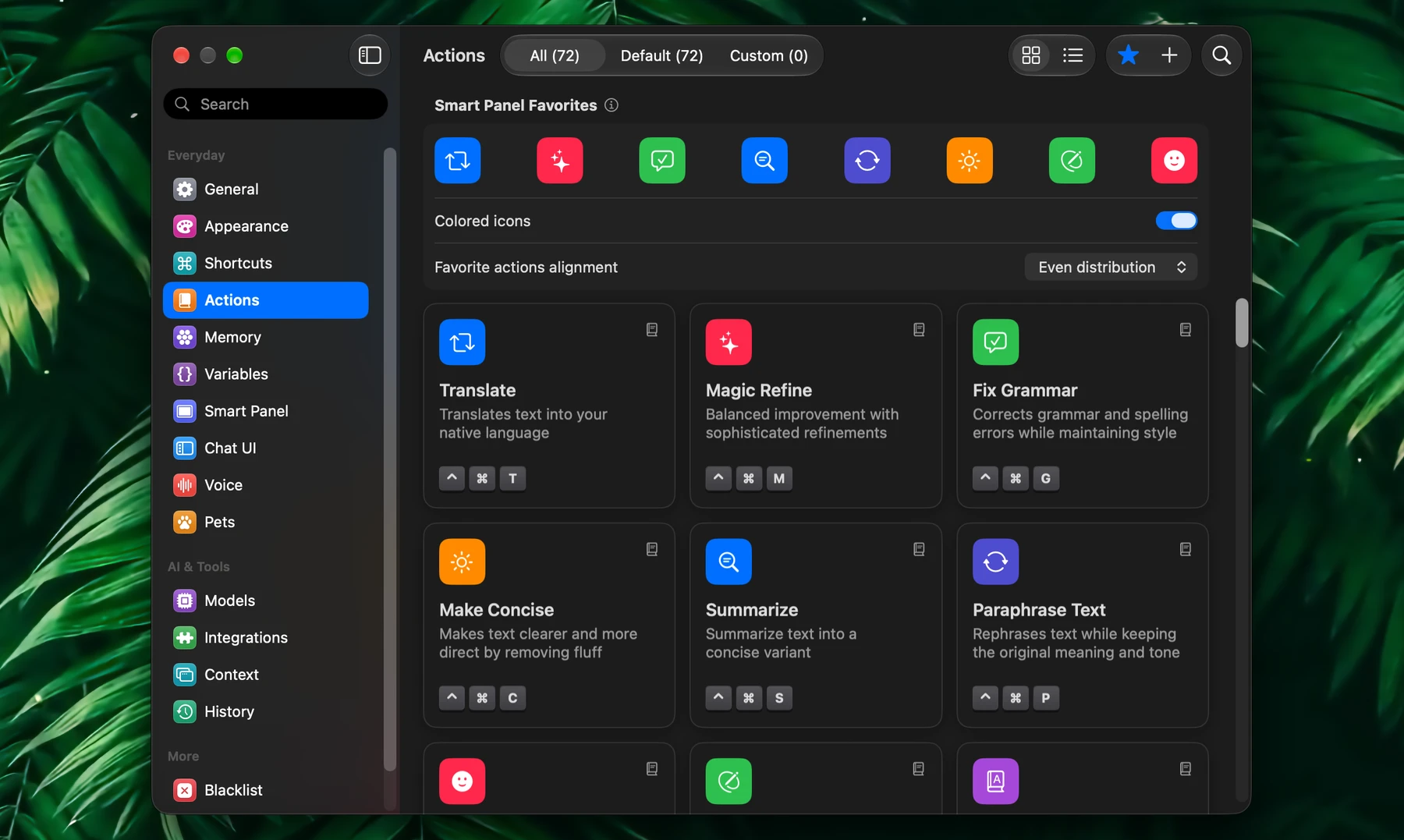Open prompt book icon on Fix Grammar card
The height and width of the screenshot is (840, 1404).
pyautogui.click(x=1186, y=330)
